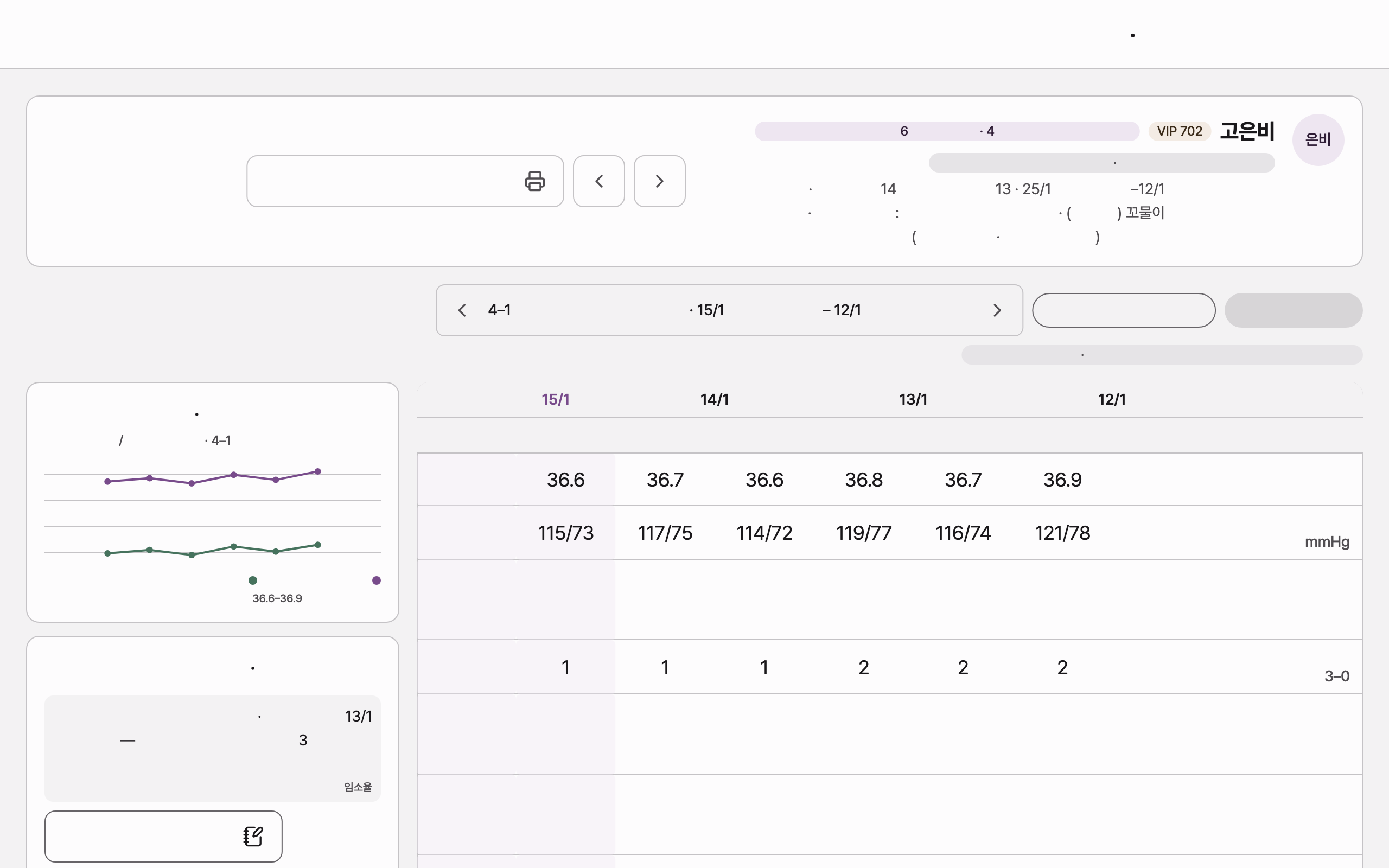Click the purple legend dot under the chart
This screenshot has height=868, width=1389.
pyautogui.click(x=377, y=580)
